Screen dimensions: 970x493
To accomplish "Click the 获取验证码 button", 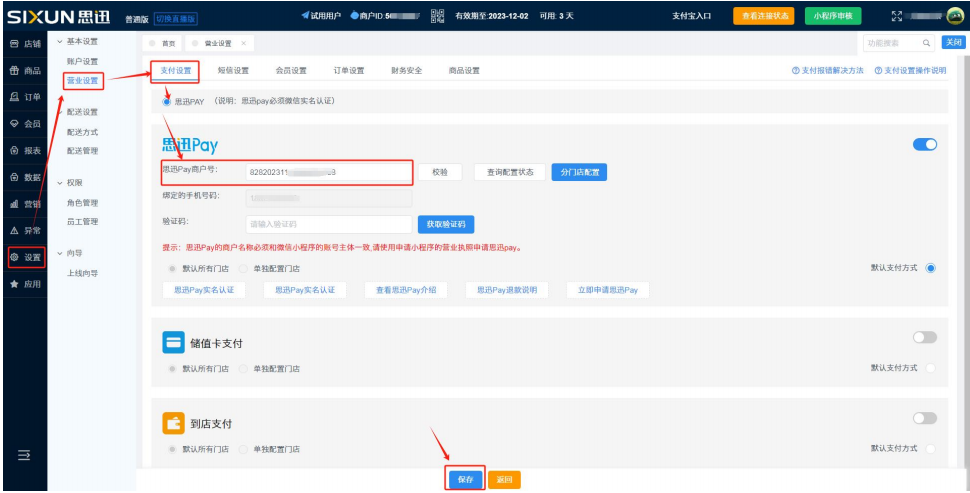I will 446,224.
